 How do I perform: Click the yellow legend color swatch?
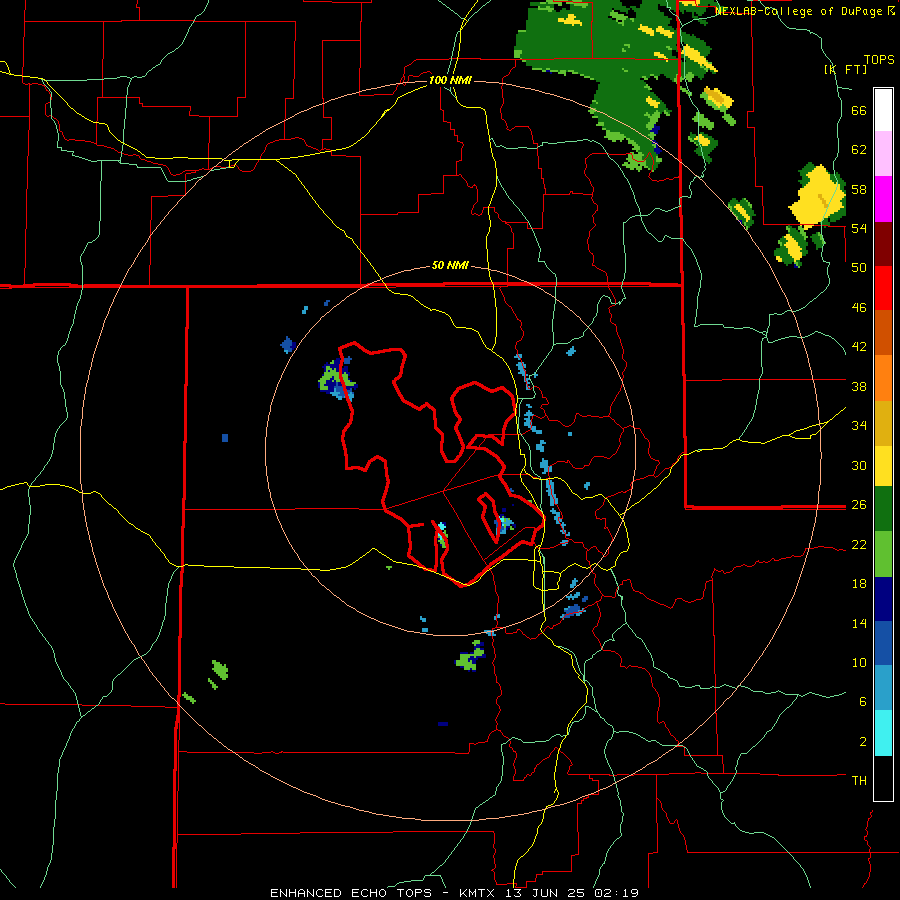[883, 465]
